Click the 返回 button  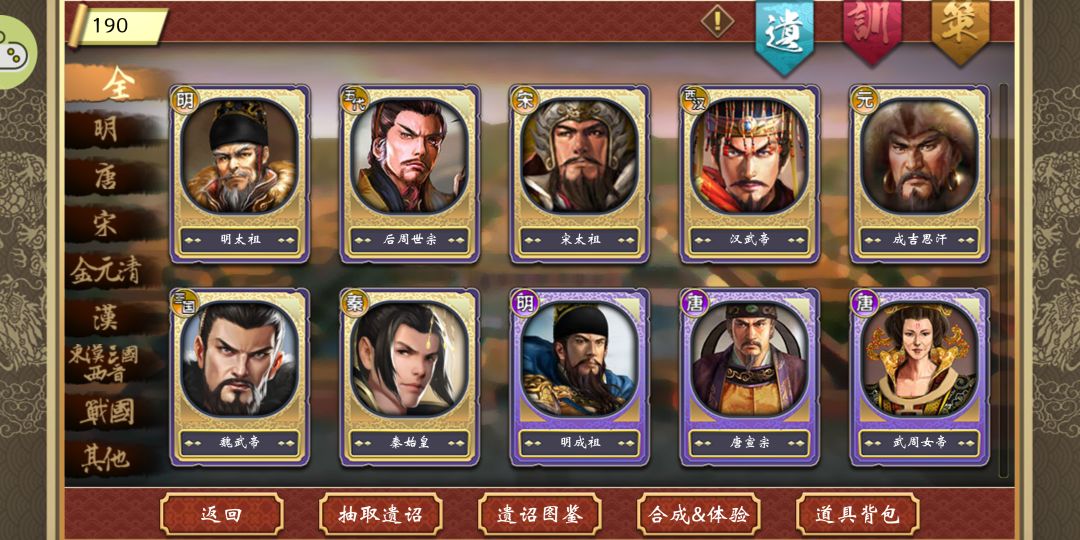[222, 514]
